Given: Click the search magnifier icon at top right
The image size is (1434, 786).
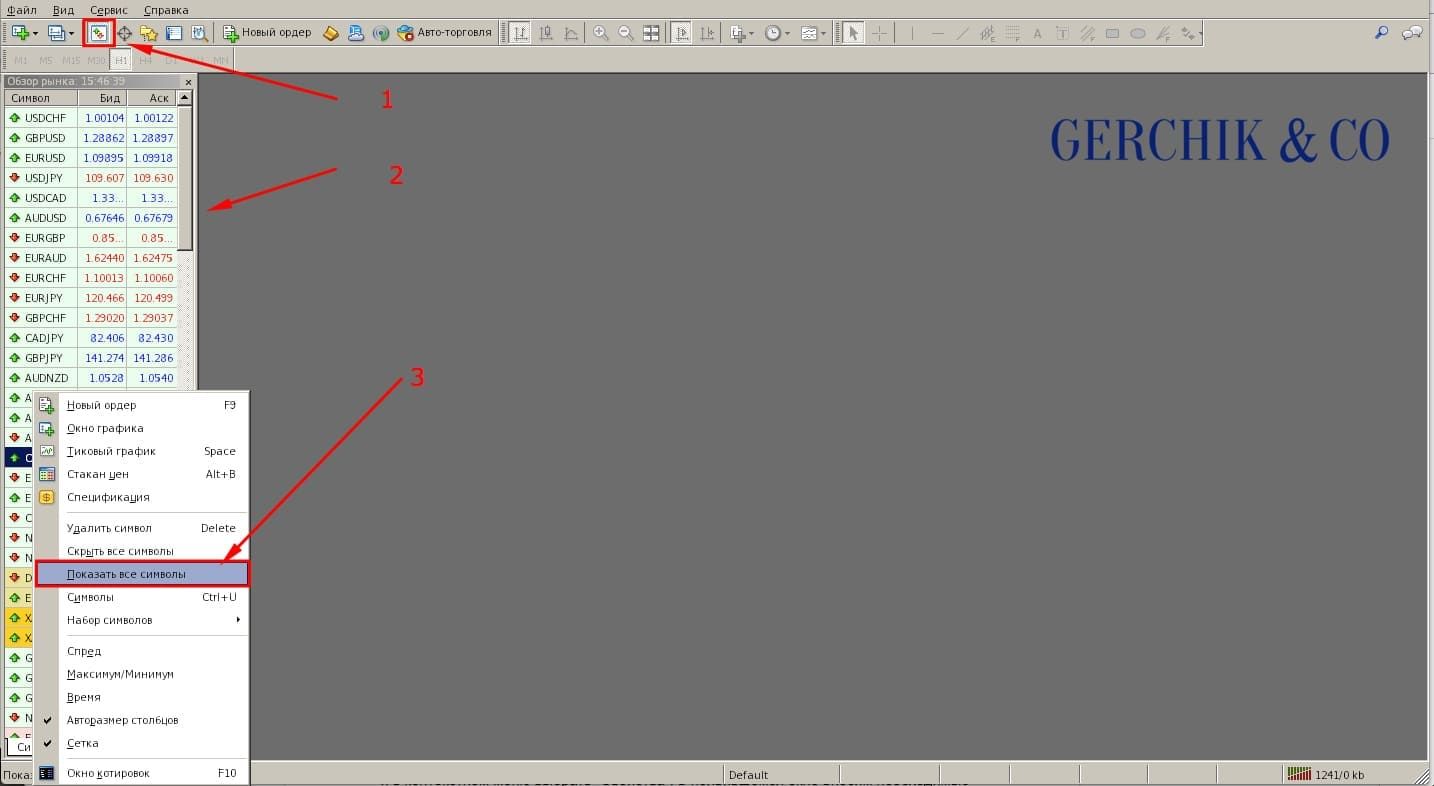Looking at the screenshot, I should [1381, 33].
